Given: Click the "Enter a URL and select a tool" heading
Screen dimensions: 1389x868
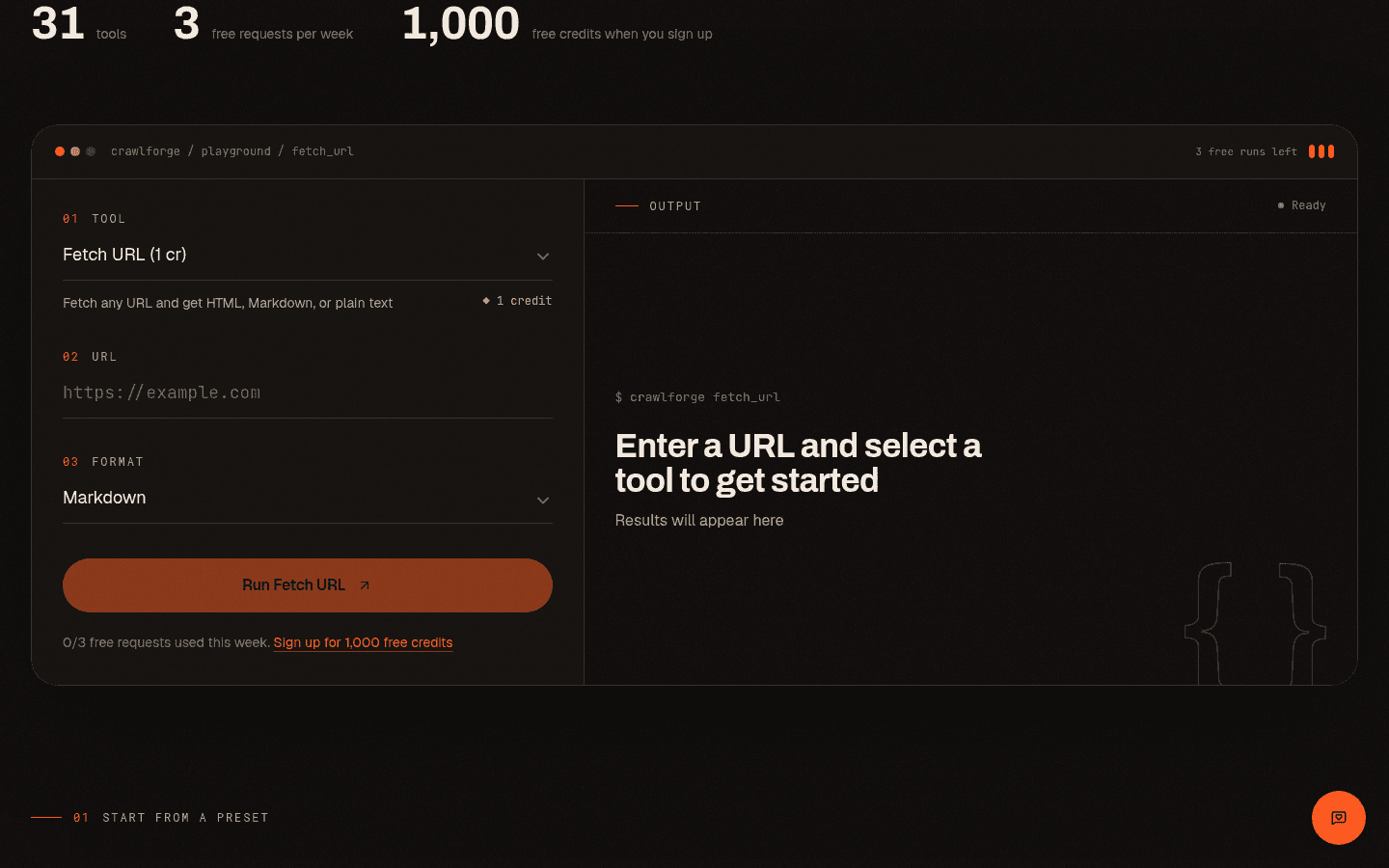Looking at the screenshot, I should (x=798, y=463).
